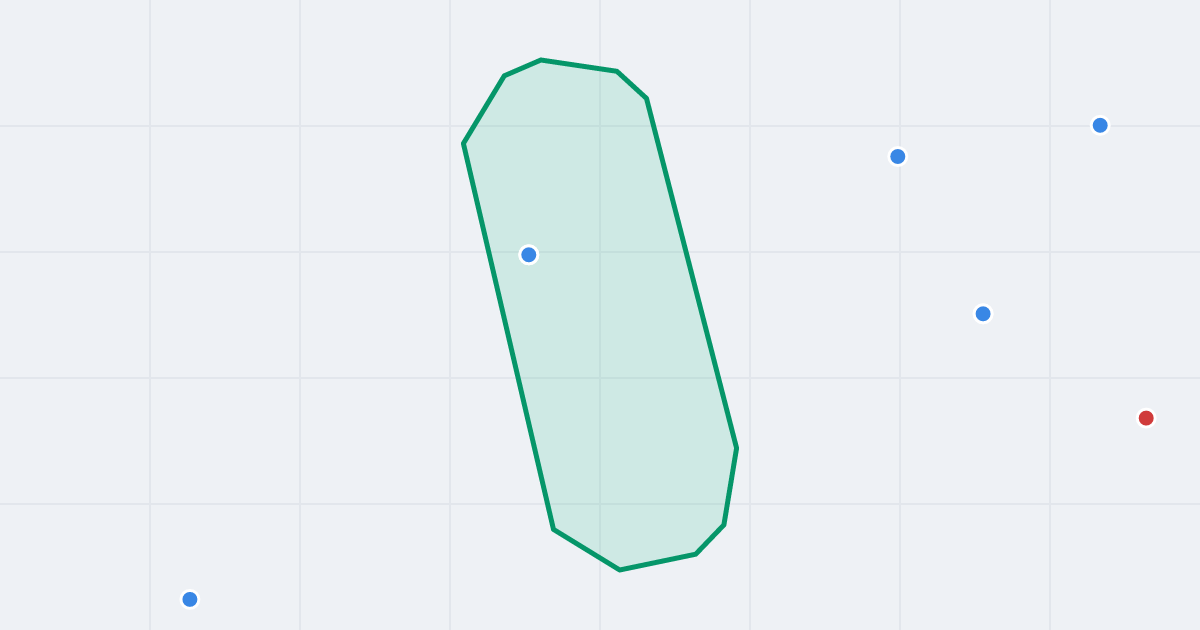Click the blue point nearest the bottom-left corner
1200x630 pixels.
pyautogui.click(x=190, y=599)
